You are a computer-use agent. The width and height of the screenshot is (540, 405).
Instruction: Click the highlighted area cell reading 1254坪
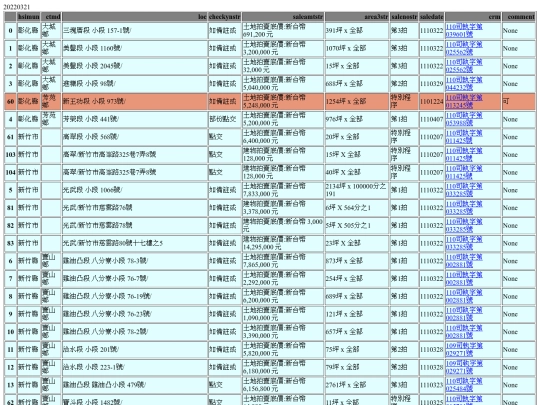[357, 101]
